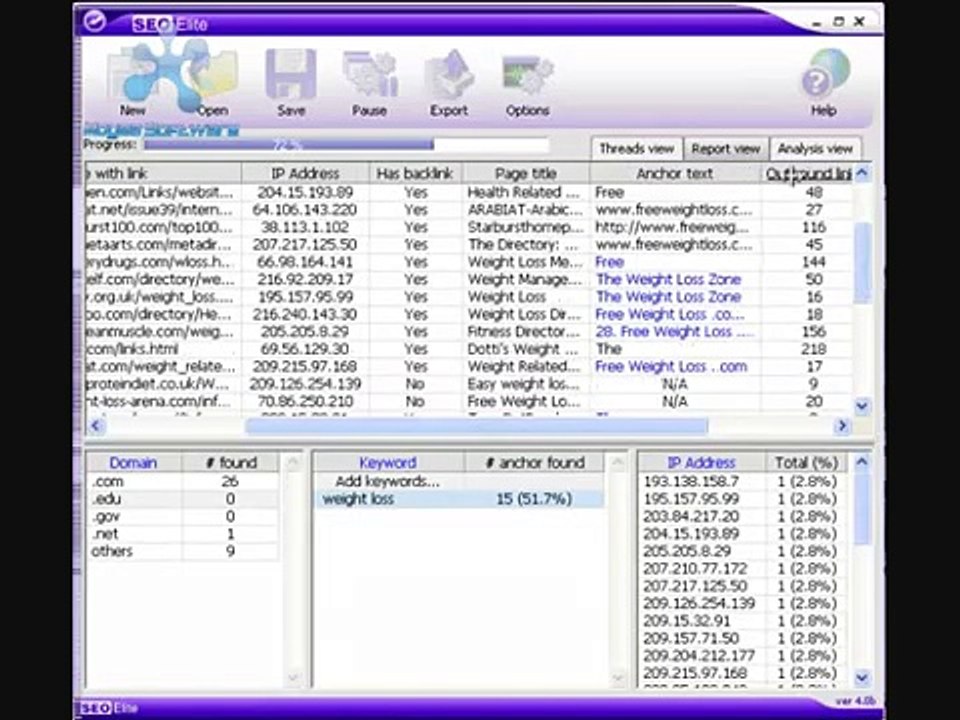Open Help with the globe icon
This screenshot has width=960, height=720.
(824, 83)
